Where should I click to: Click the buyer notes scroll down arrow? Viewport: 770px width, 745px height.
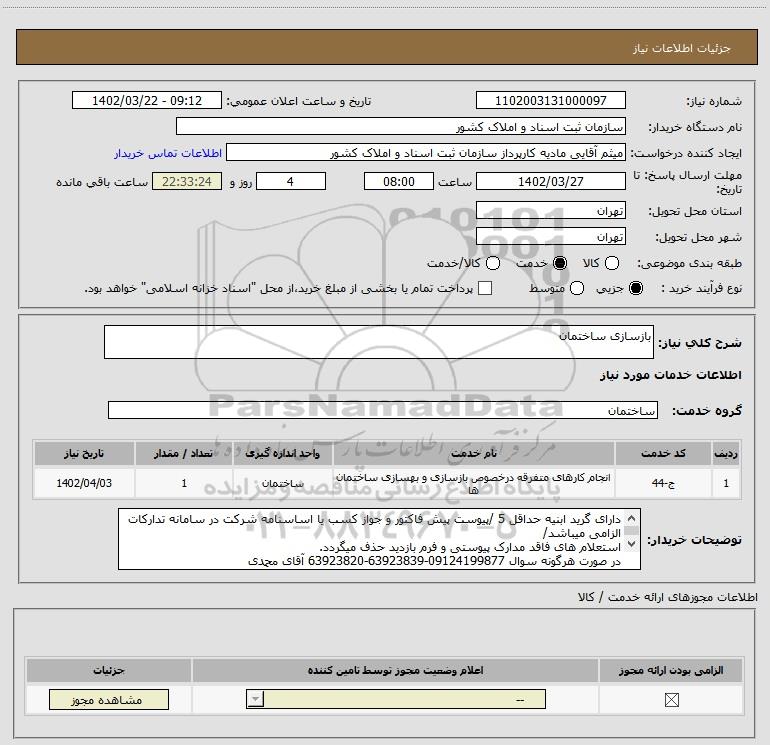point(632,544)
